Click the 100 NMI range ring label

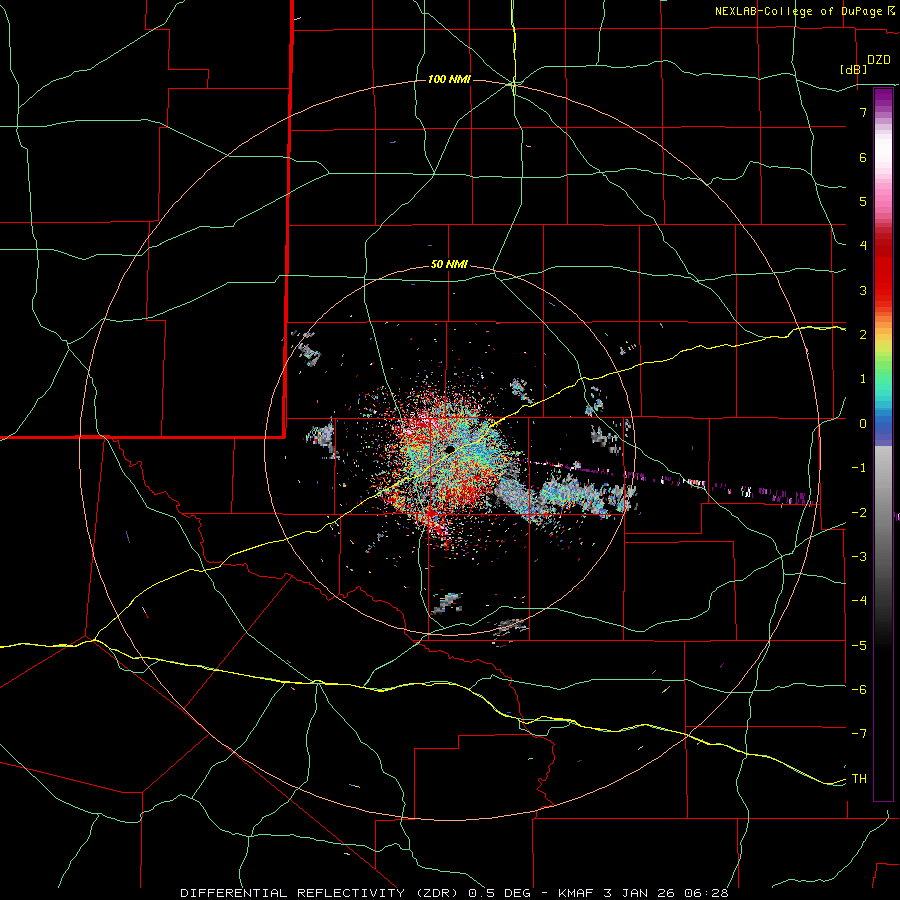point(449,79)
